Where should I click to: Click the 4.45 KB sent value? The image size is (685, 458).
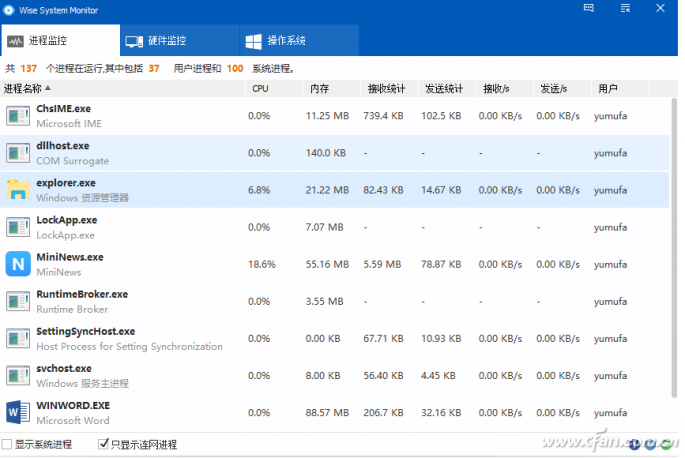click(x=438, y=376)
